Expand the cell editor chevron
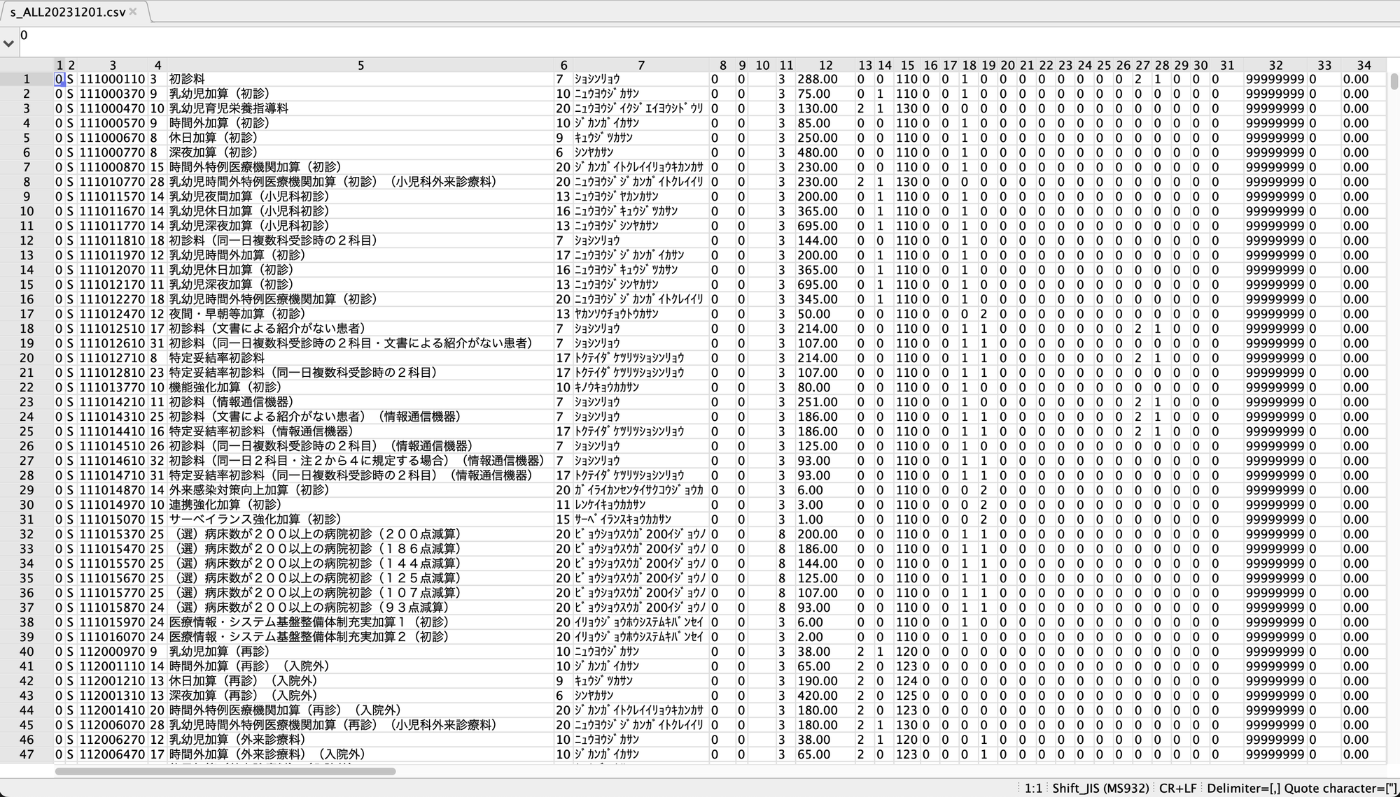Screen dimensions: 1400x797 point(9,43)
